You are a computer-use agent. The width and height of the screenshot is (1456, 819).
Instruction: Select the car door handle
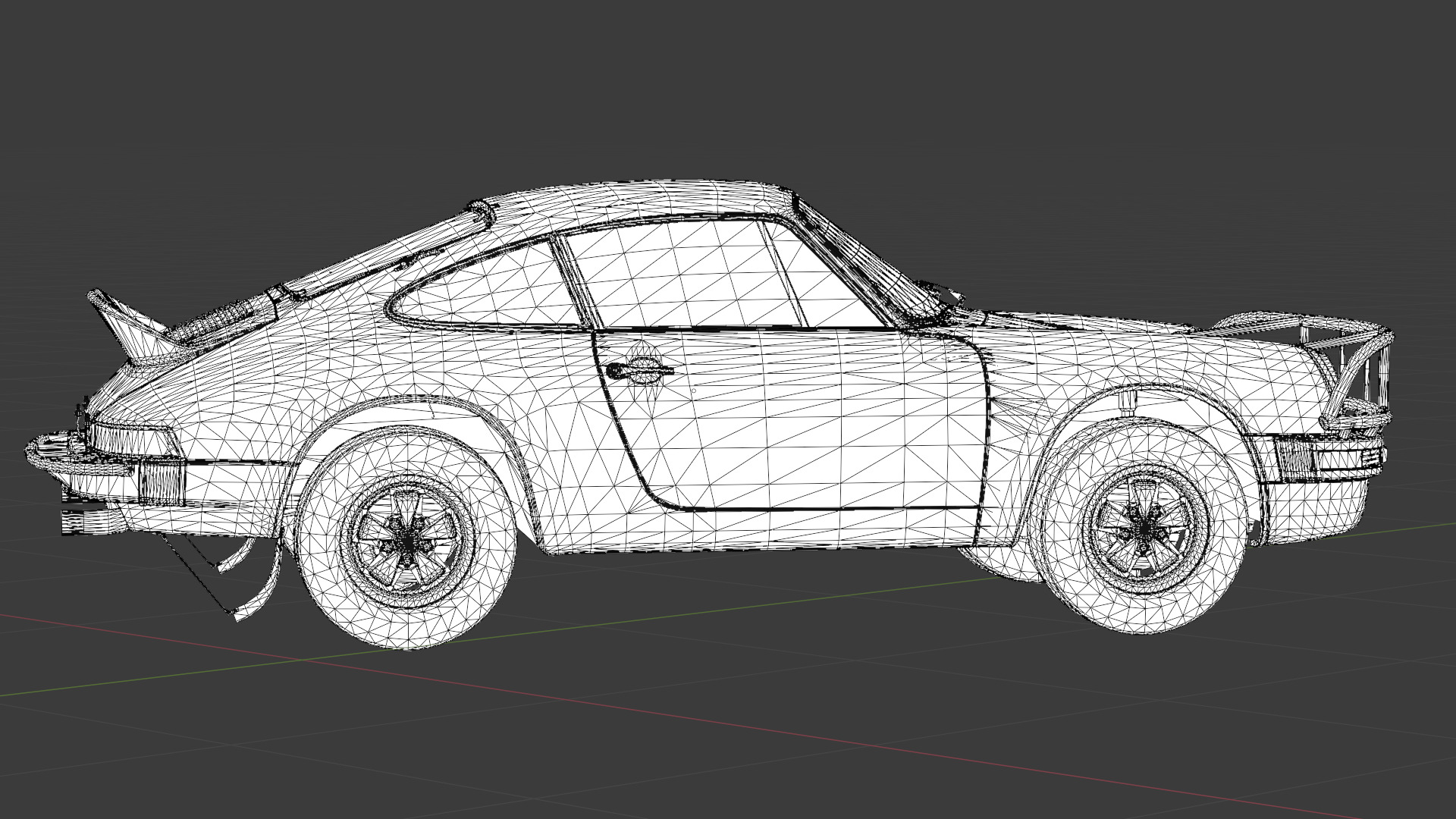click(639, 370)
